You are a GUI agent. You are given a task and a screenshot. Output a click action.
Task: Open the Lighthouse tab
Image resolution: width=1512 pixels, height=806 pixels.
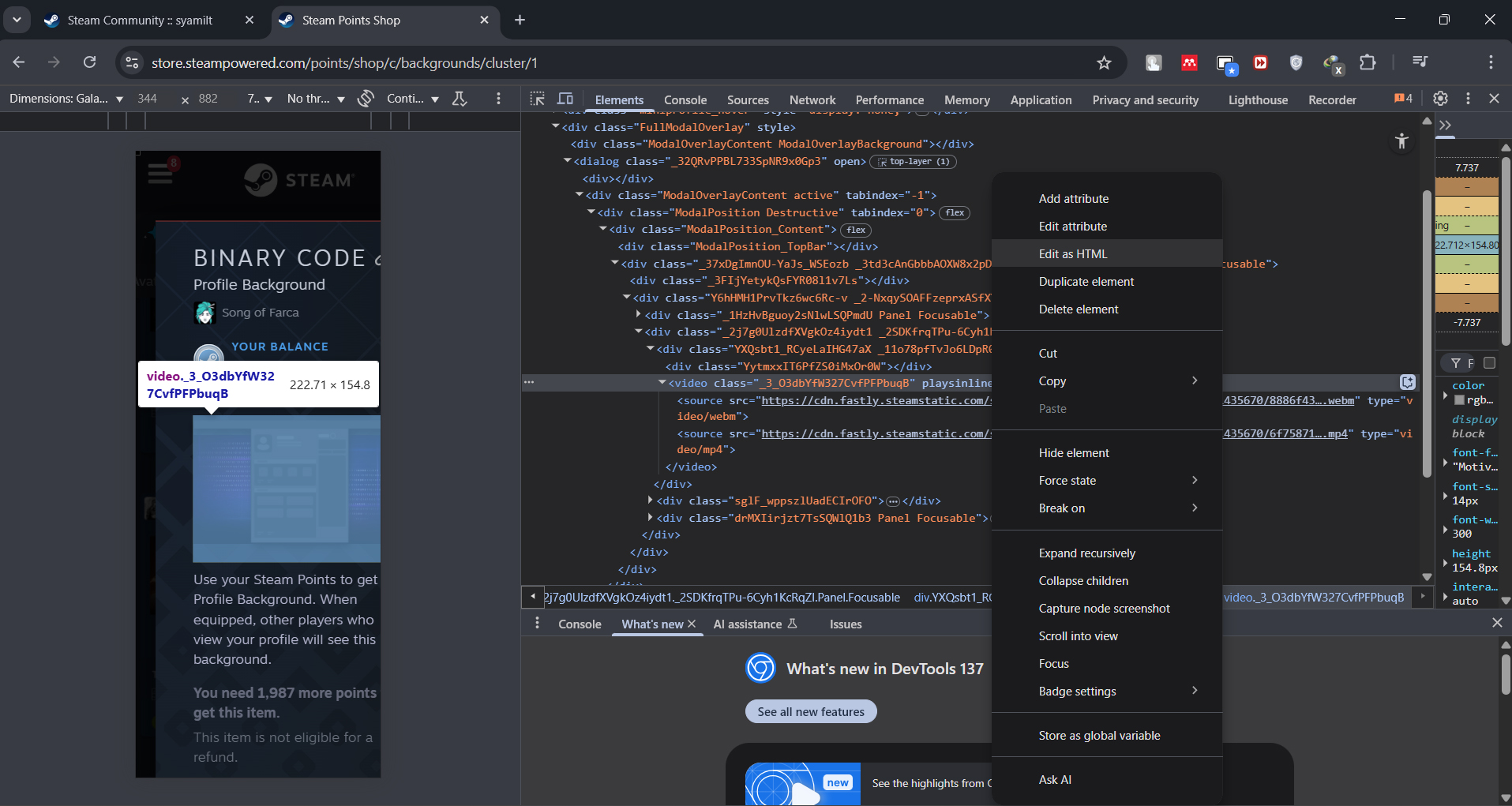click(x=1258, y=99)
